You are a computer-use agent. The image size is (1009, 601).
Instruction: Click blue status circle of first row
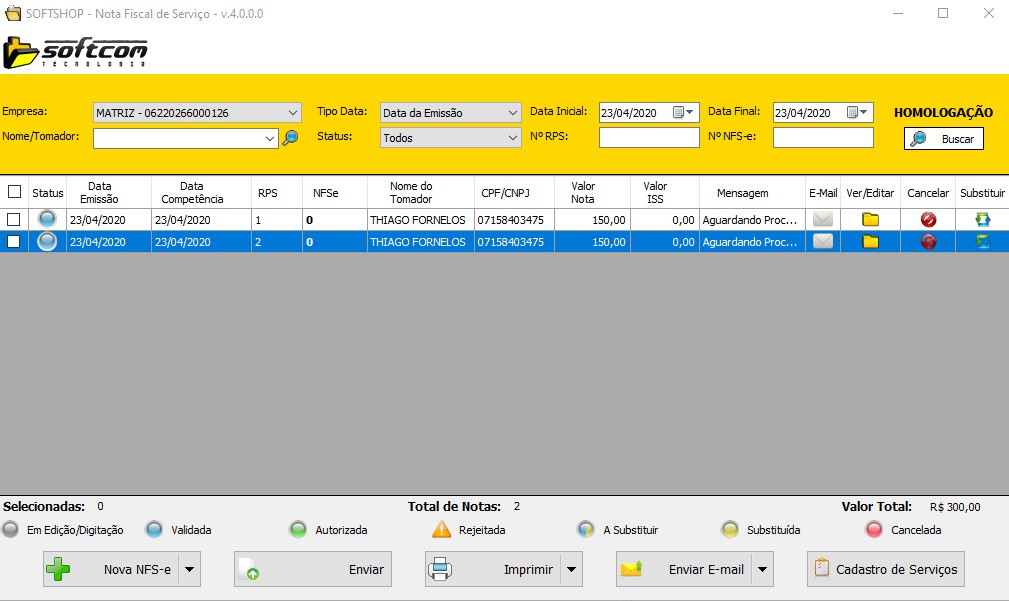click(x=47, y=220)
